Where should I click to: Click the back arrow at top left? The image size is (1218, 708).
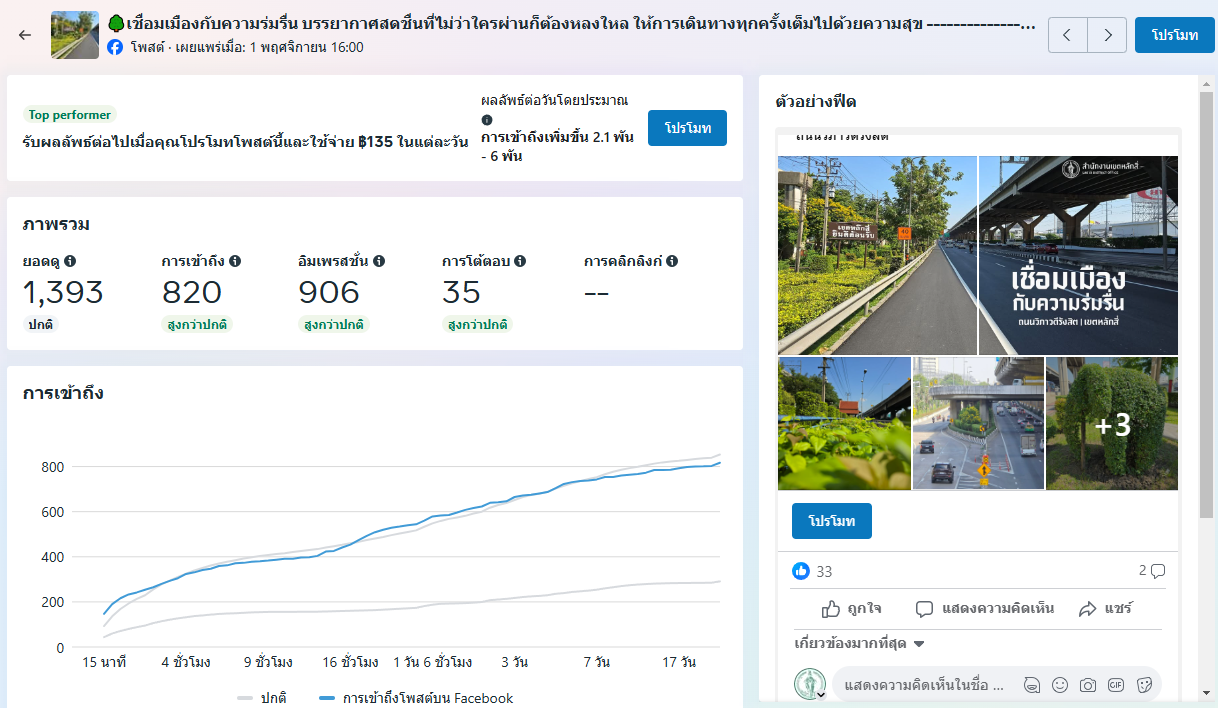tap(25, 35)
